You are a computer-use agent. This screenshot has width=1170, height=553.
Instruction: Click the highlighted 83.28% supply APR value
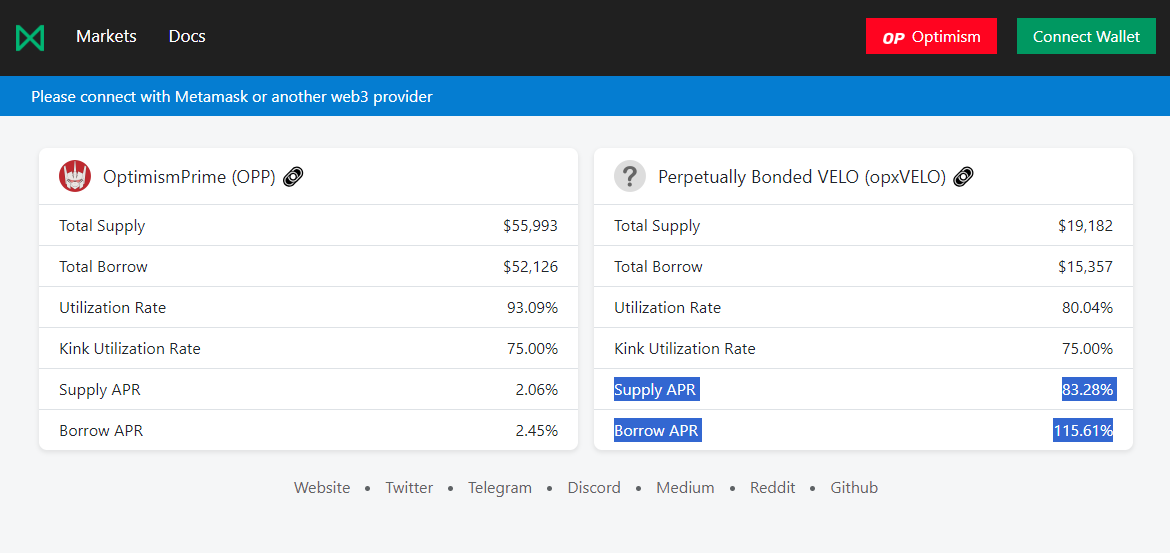(1089, 390)
